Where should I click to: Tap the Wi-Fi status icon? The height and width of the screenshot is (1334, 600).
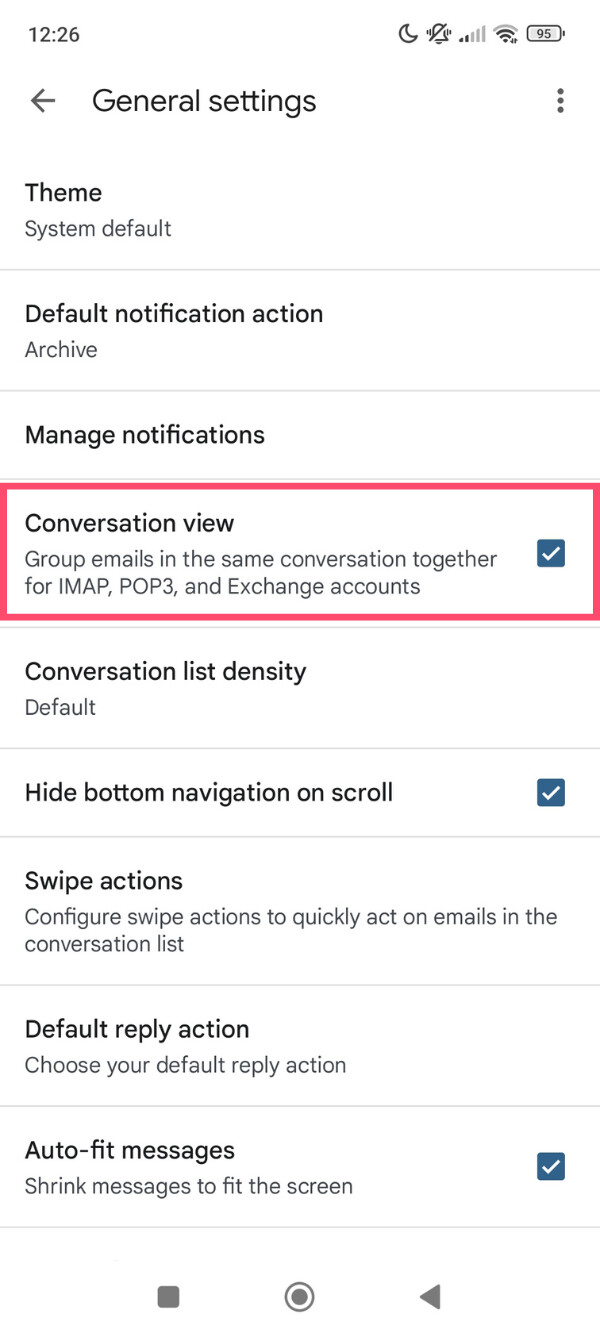coord(506,33)
